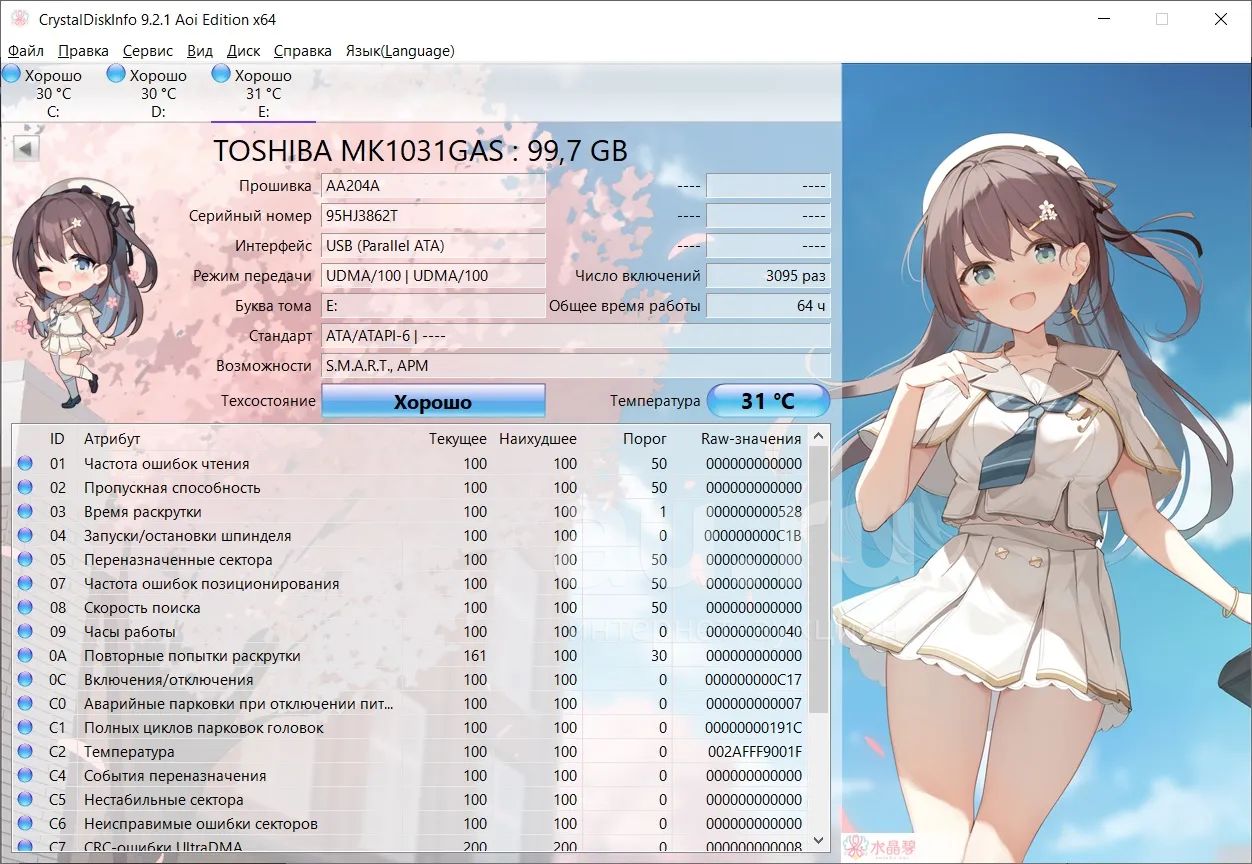Open the Правка menu
The height and width of the screenshot is (864, 1252).
[x=84, y=50]
